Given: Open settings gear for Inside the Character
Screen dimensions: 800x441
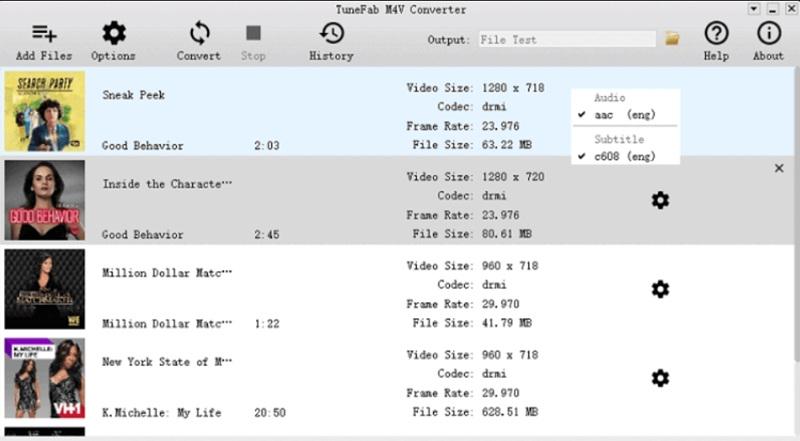Looking at the screenshot, I should tap(660, 200).
